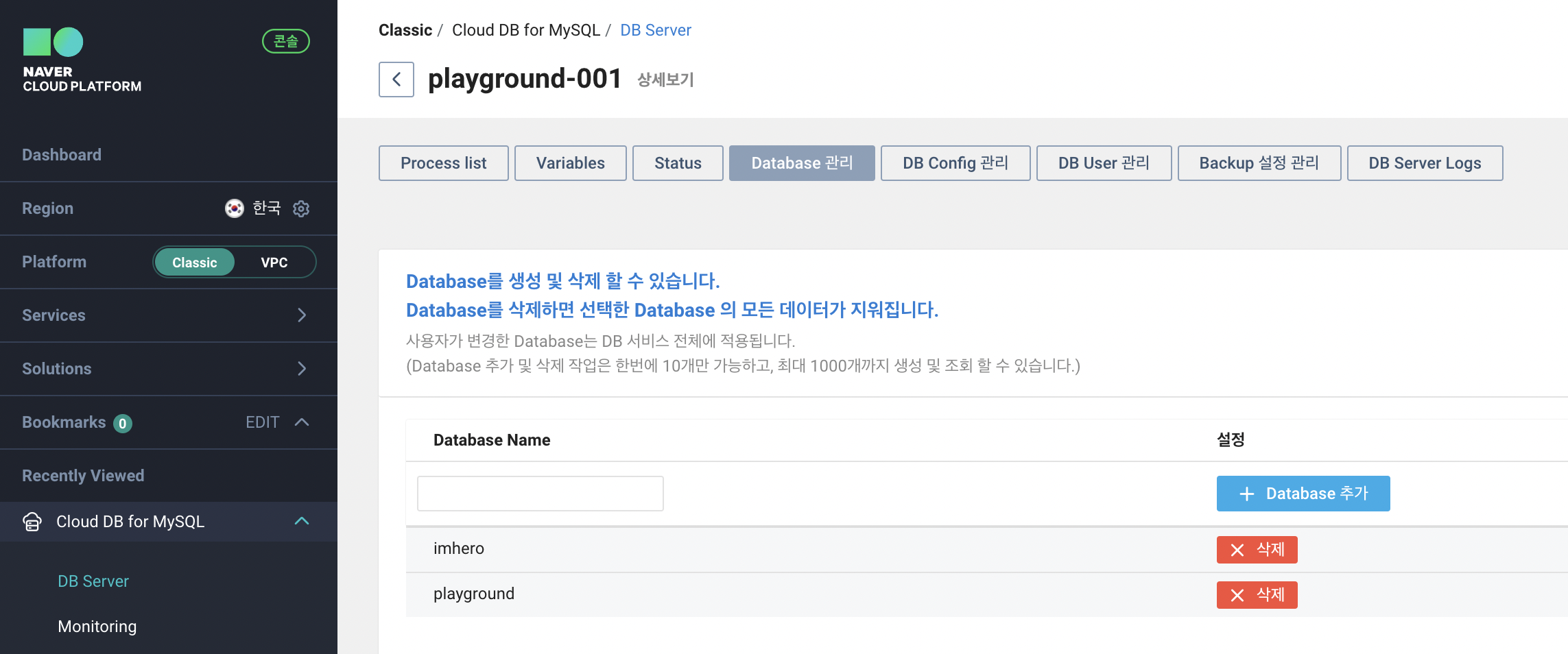Click DB Server breadcrumb link
The width and height of the screenshot is (1568, 654).
point(656,30)
